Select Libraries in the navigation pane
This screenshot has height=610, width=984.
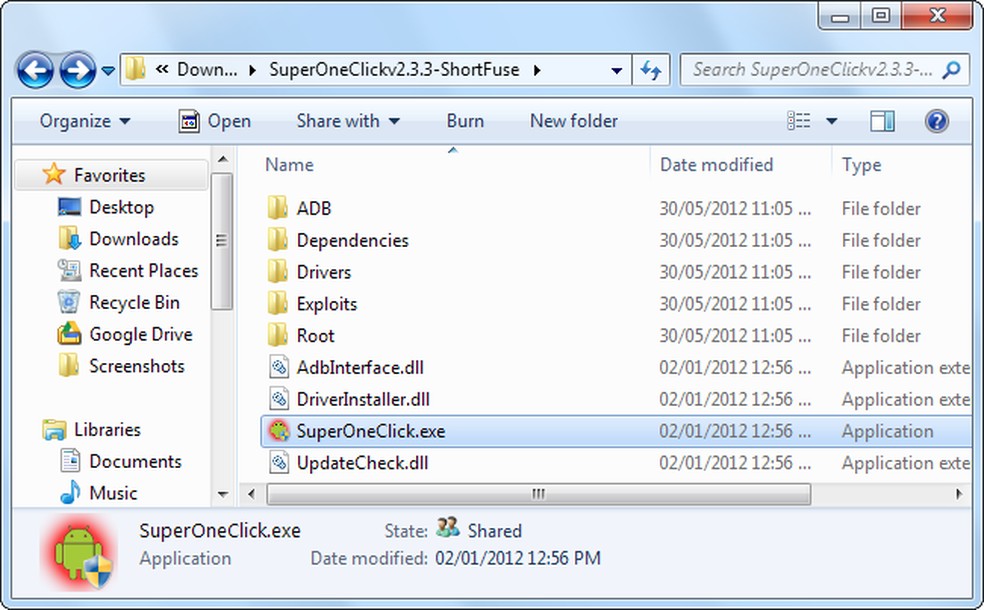click(x=107, y=429)
